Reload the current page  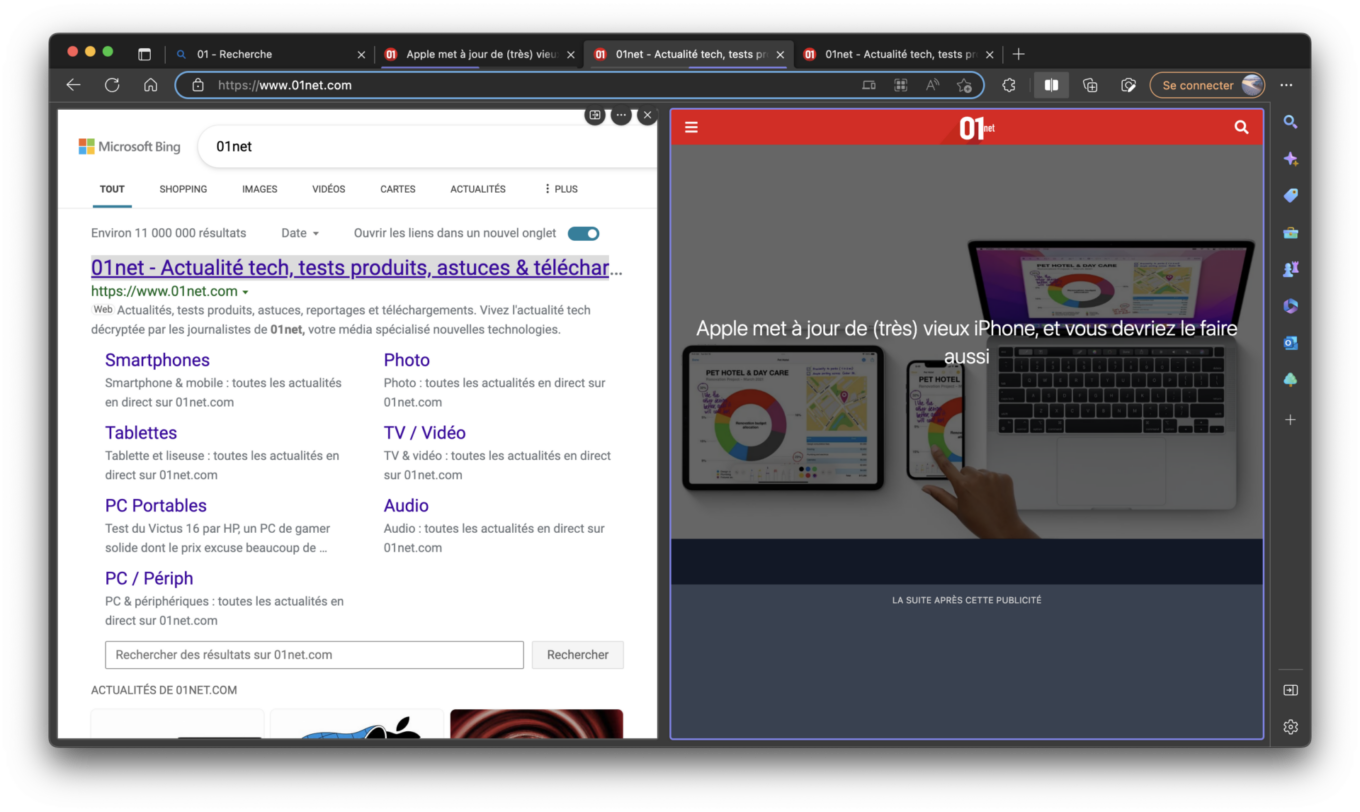[x=112, y=85]
